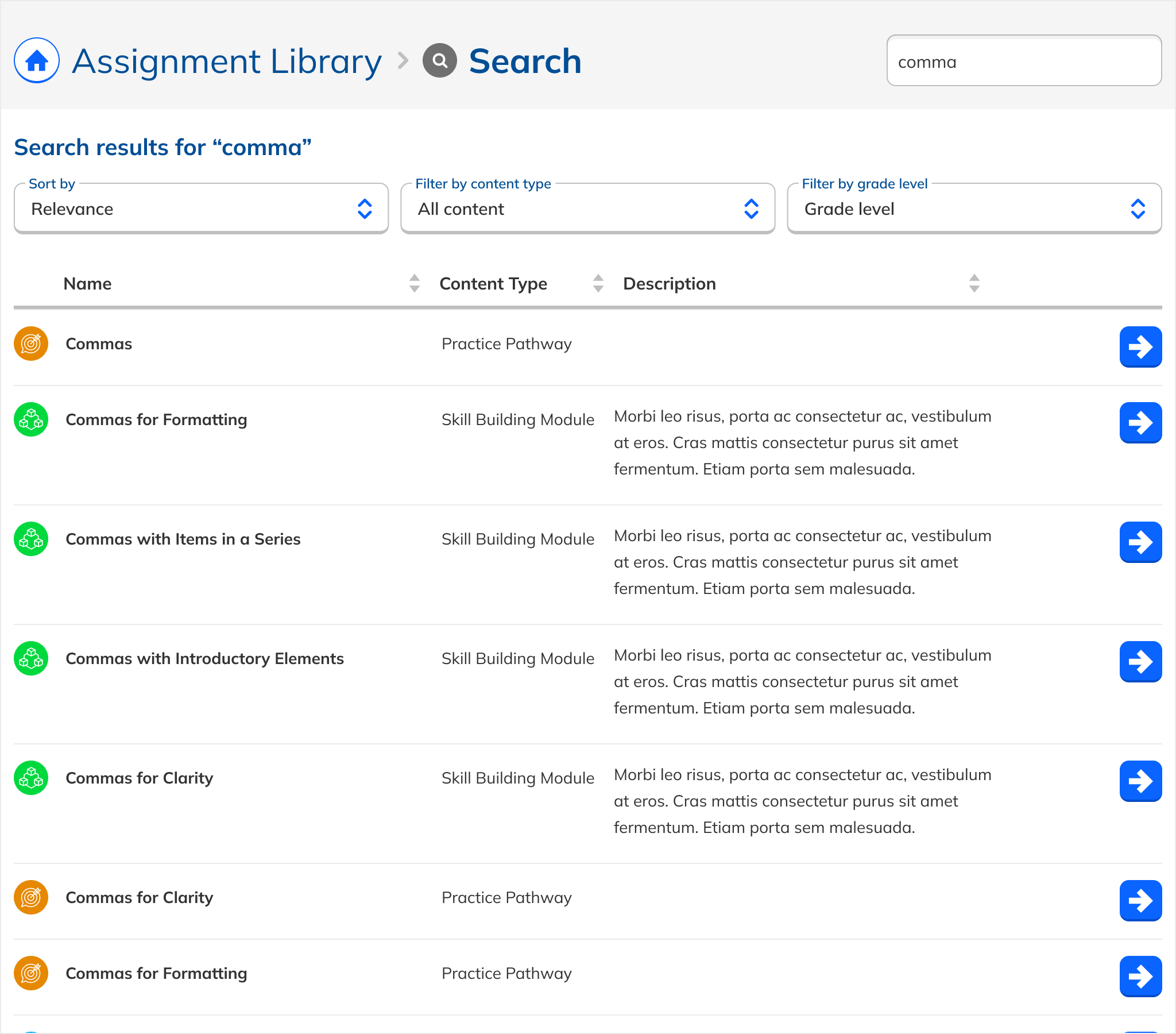Go to Assignment Library breadcrumb link
The width and height of the screenshot is (1176, 1034).
tap(226, 61)
